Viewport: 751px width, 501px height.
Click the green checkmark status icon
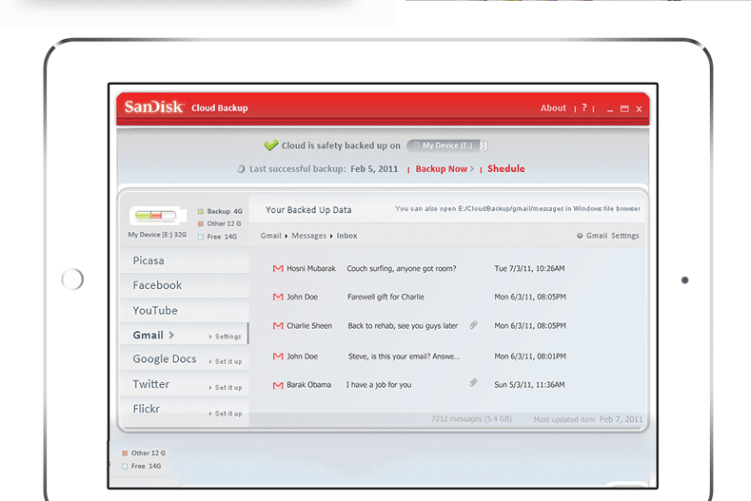click(x=271, y=145)
